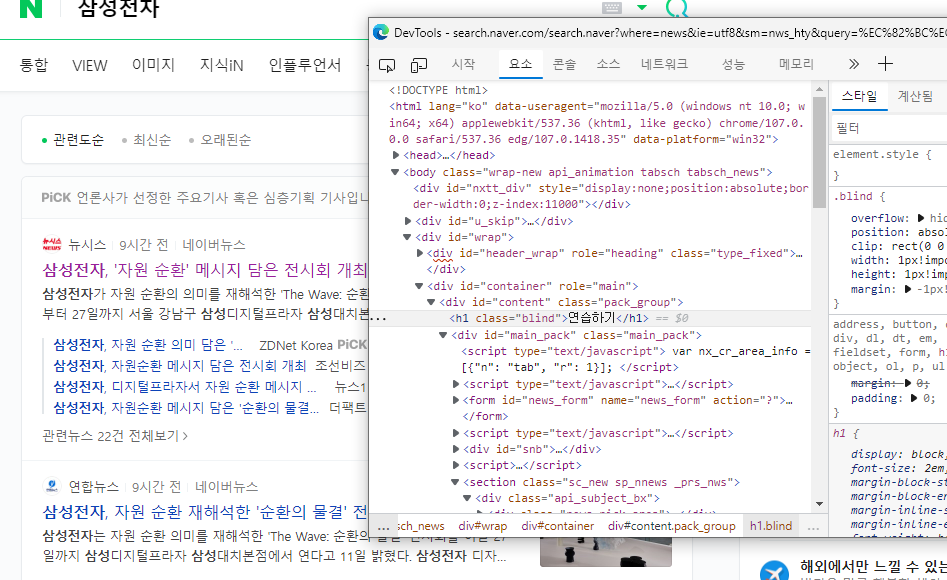Screen dimensions: 947x580
Task: Click div#container in DevTools breadcrumb
Action: [557, 526]
